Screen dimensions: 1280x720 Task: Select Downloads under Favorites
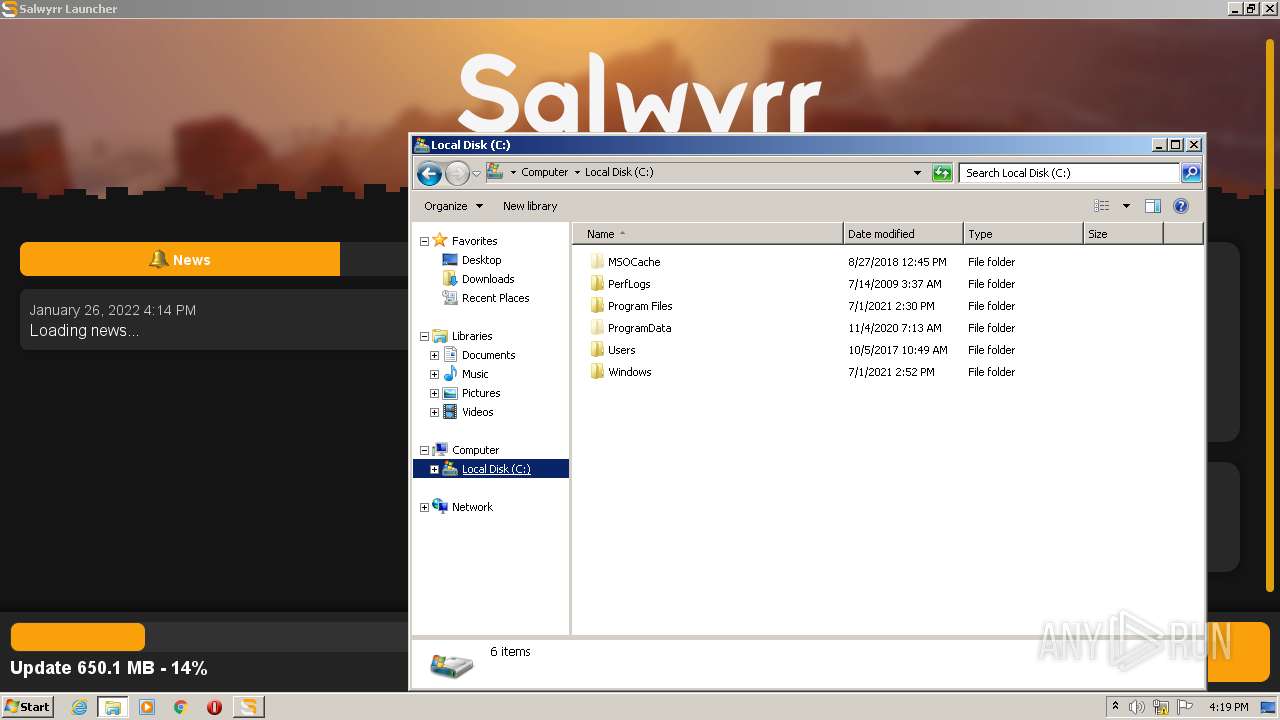pos(488,279)
